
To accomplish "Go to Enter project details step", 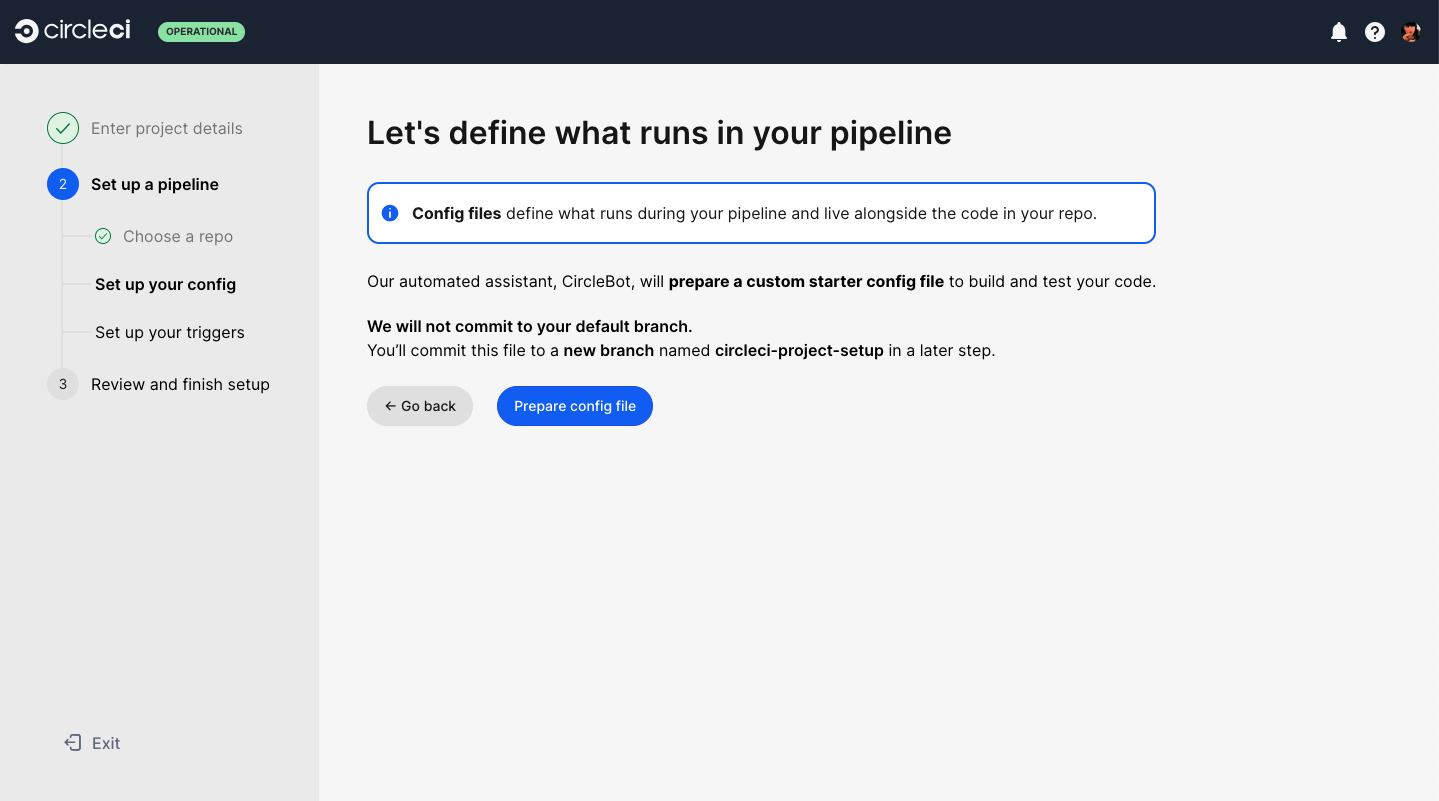I will (167, 128).
